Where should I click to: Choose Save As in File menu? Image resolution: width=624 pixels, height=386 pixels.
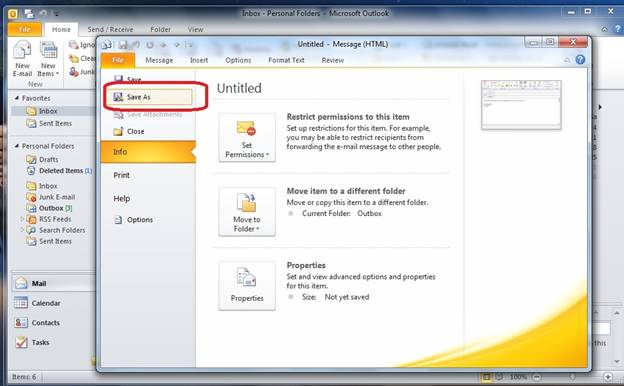coord(149,97)
